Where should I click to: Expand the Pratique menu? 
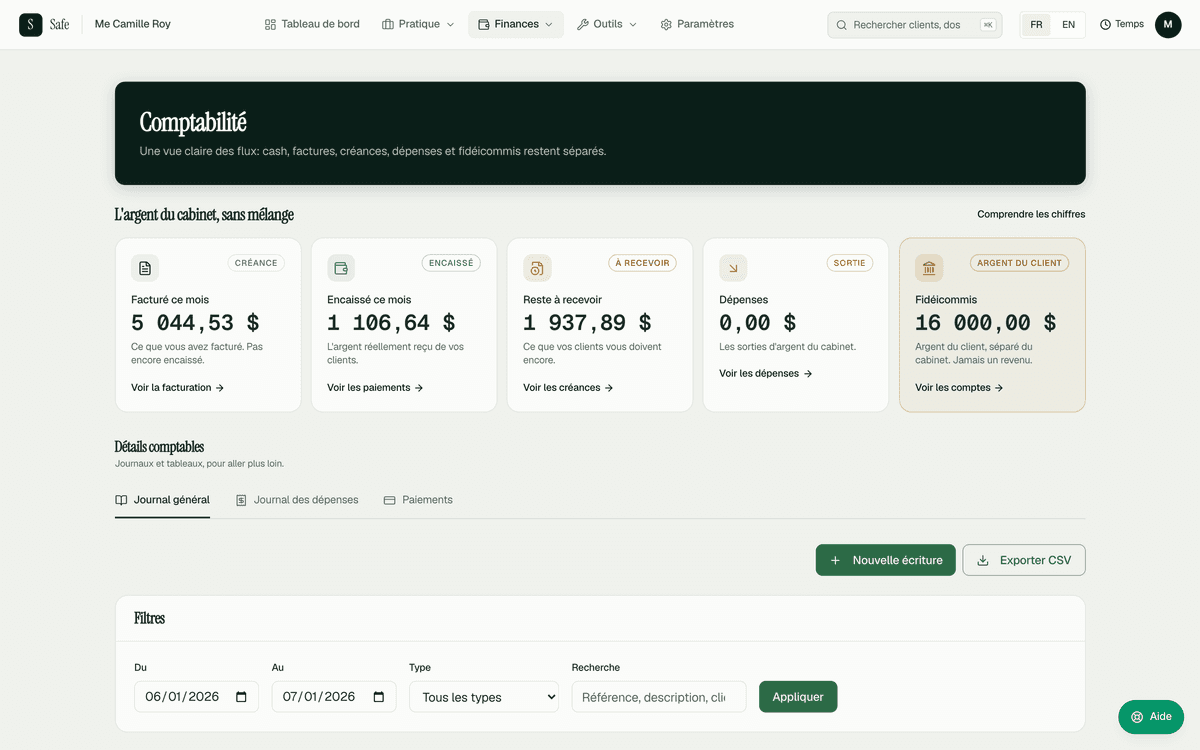click(418, 24)
